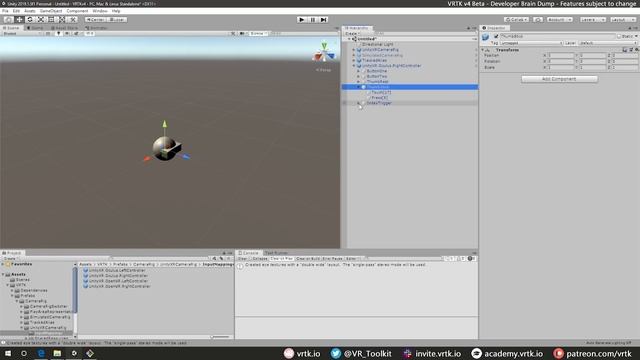
Task: Select the Hand tool in toolbar
Action: point(8,20)
